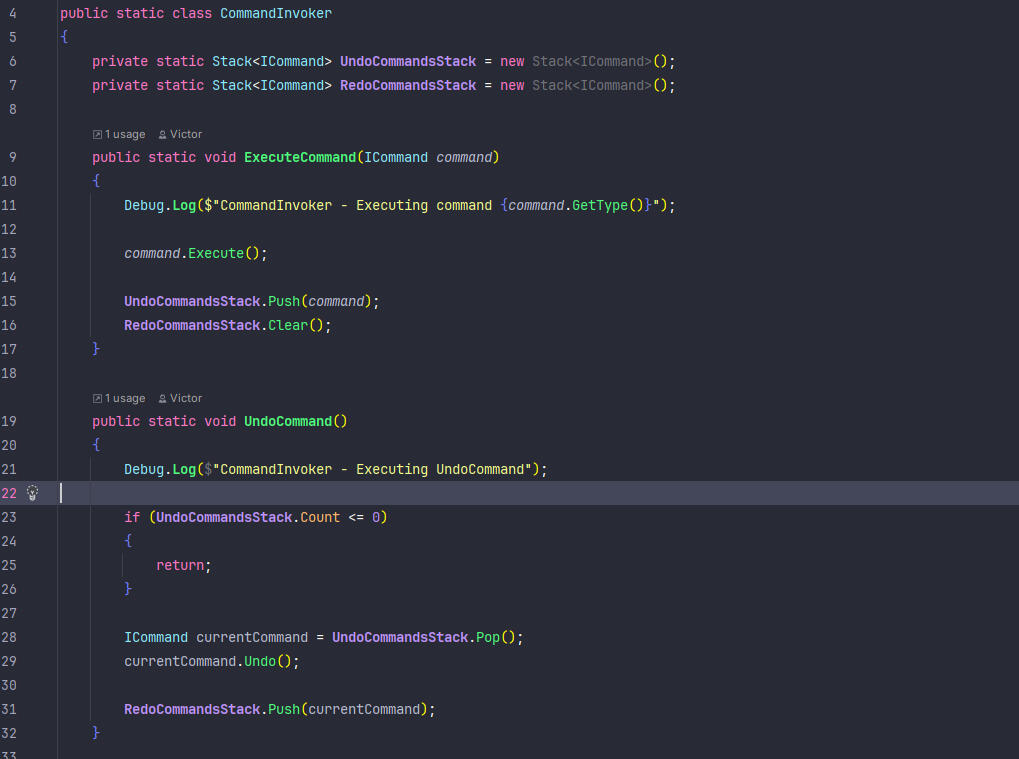Click the author icon beside Victor above UndoCommand
Viewport: 1019px width, 759px height.
(162, 398)
